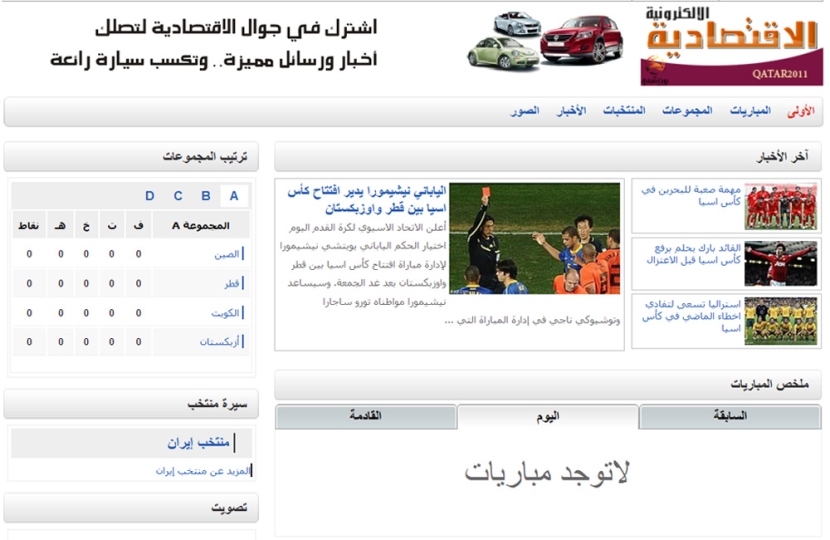Open the الأولى home menu item
Image resolution: width=830 pixels, height=540 pixels.
coord(800,111)
